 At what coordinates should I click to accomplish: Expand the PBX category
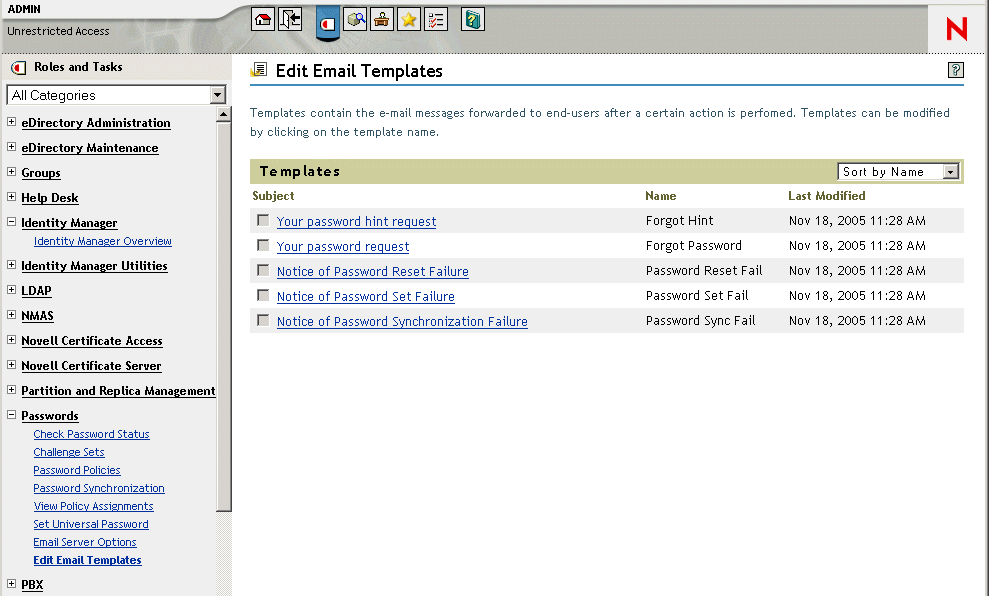coord(11,583)
